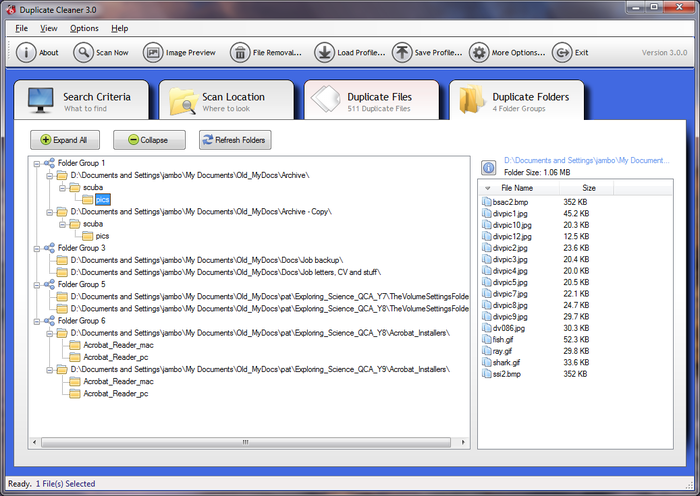The height and width of the screenshot is (496, 700).
Task: Click the ssi2.bmp file icon
Action: point(487,374)
